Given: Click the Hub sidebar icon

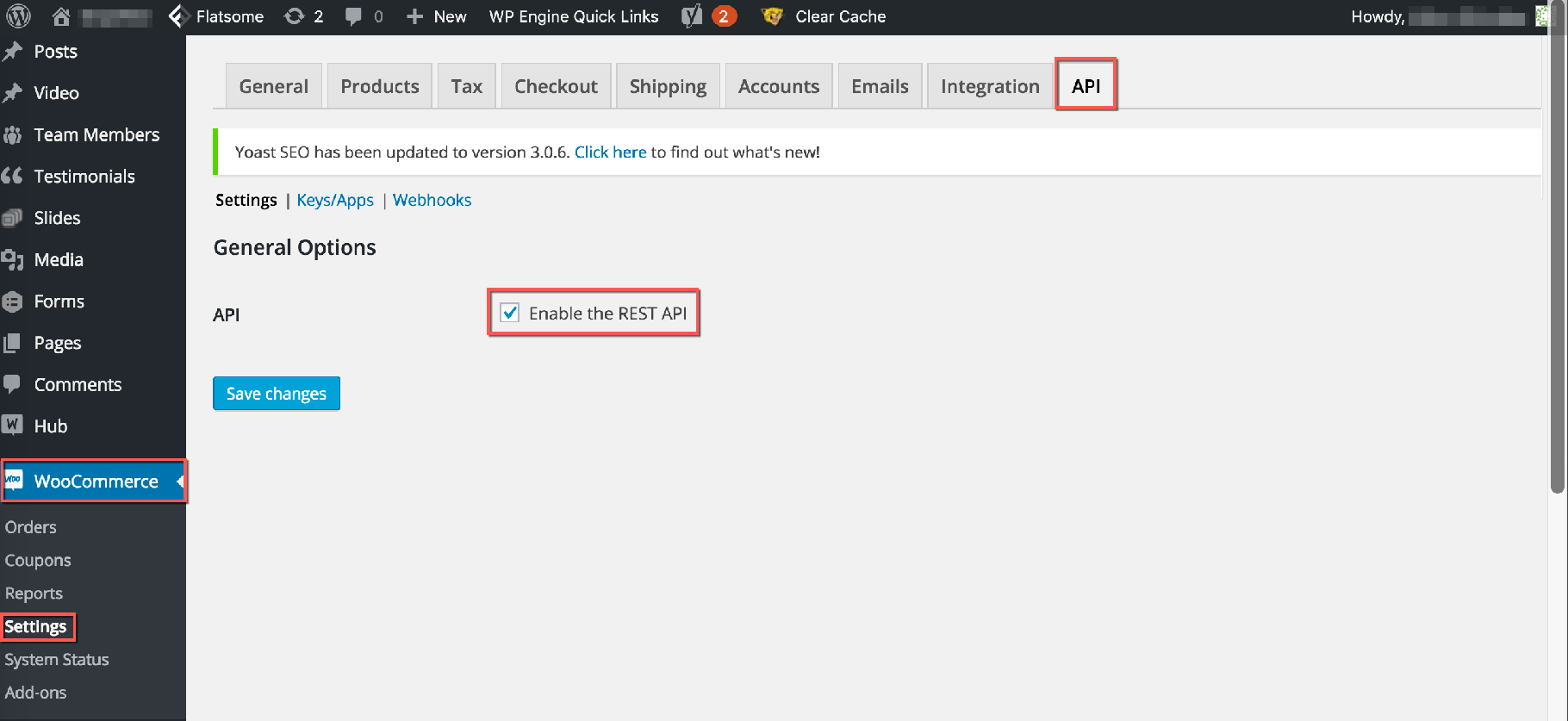Looking at the screenshot, I should click(x=12, y=426).
